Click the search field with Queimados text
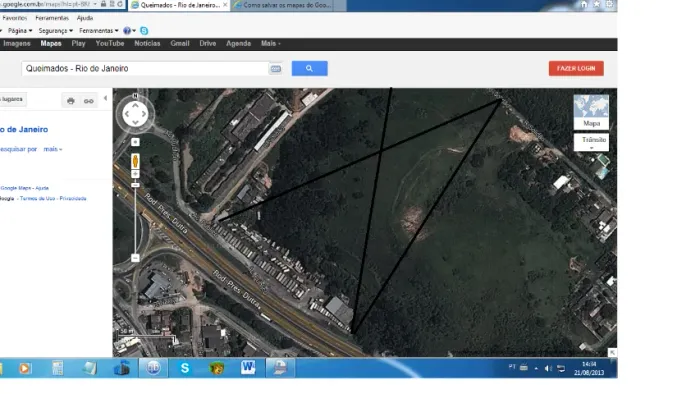 145,68
